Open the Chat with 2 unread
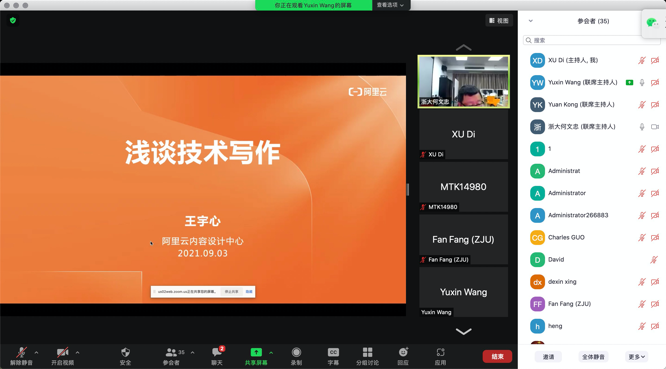The height and width of the screenshot is (369, 666). click(217, 356)
